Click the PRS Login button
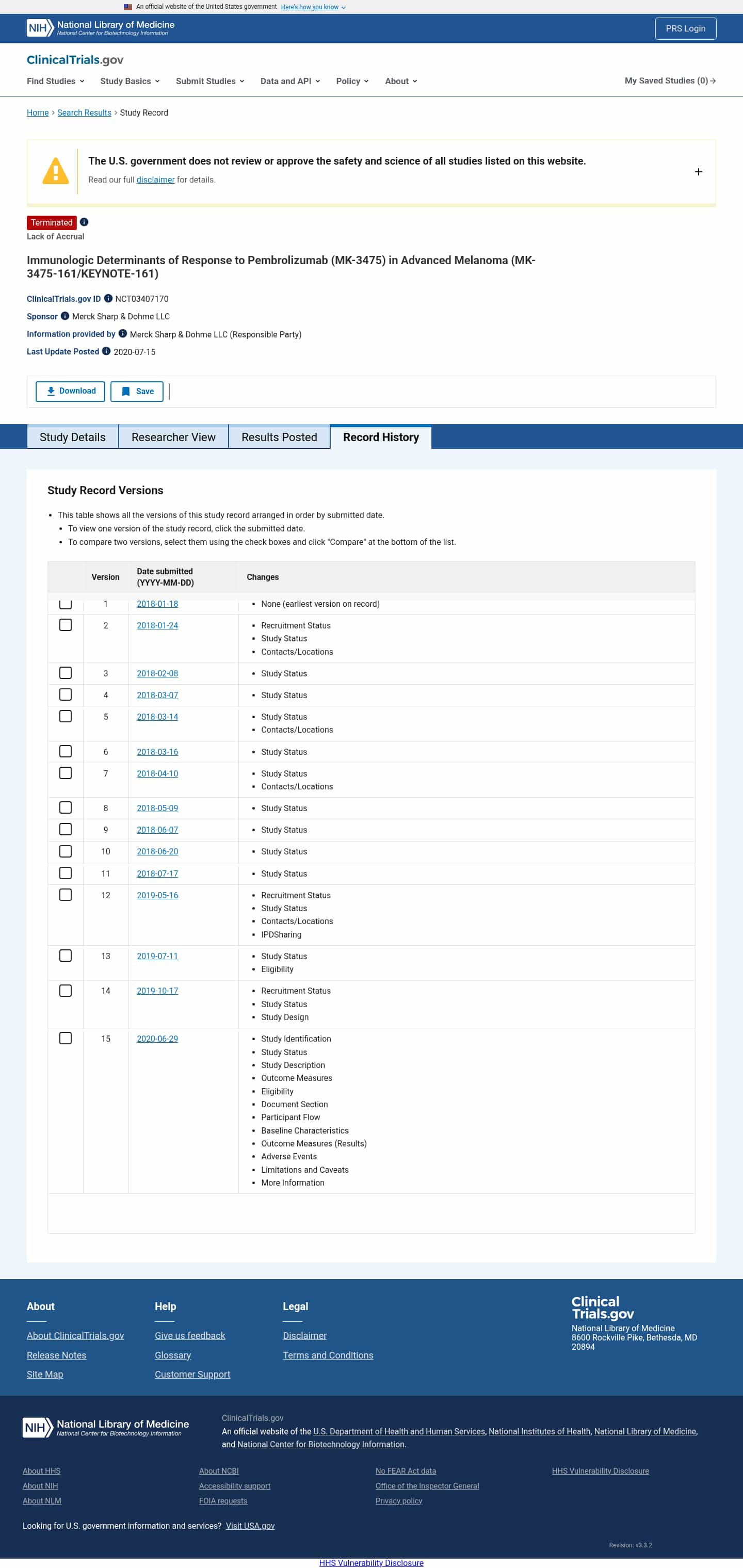Viewport: 743px width, 1568px height. pos(686,28)
